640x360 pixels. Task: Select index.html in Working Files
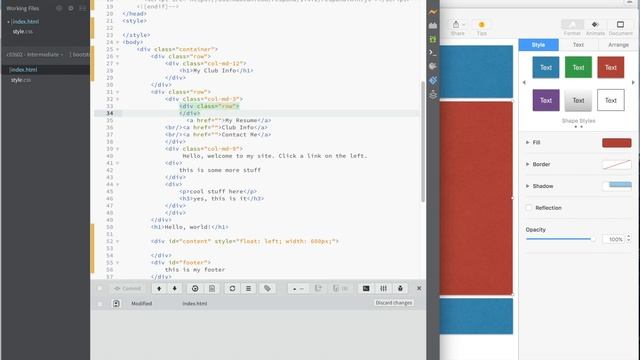click(x=25, y=22)
